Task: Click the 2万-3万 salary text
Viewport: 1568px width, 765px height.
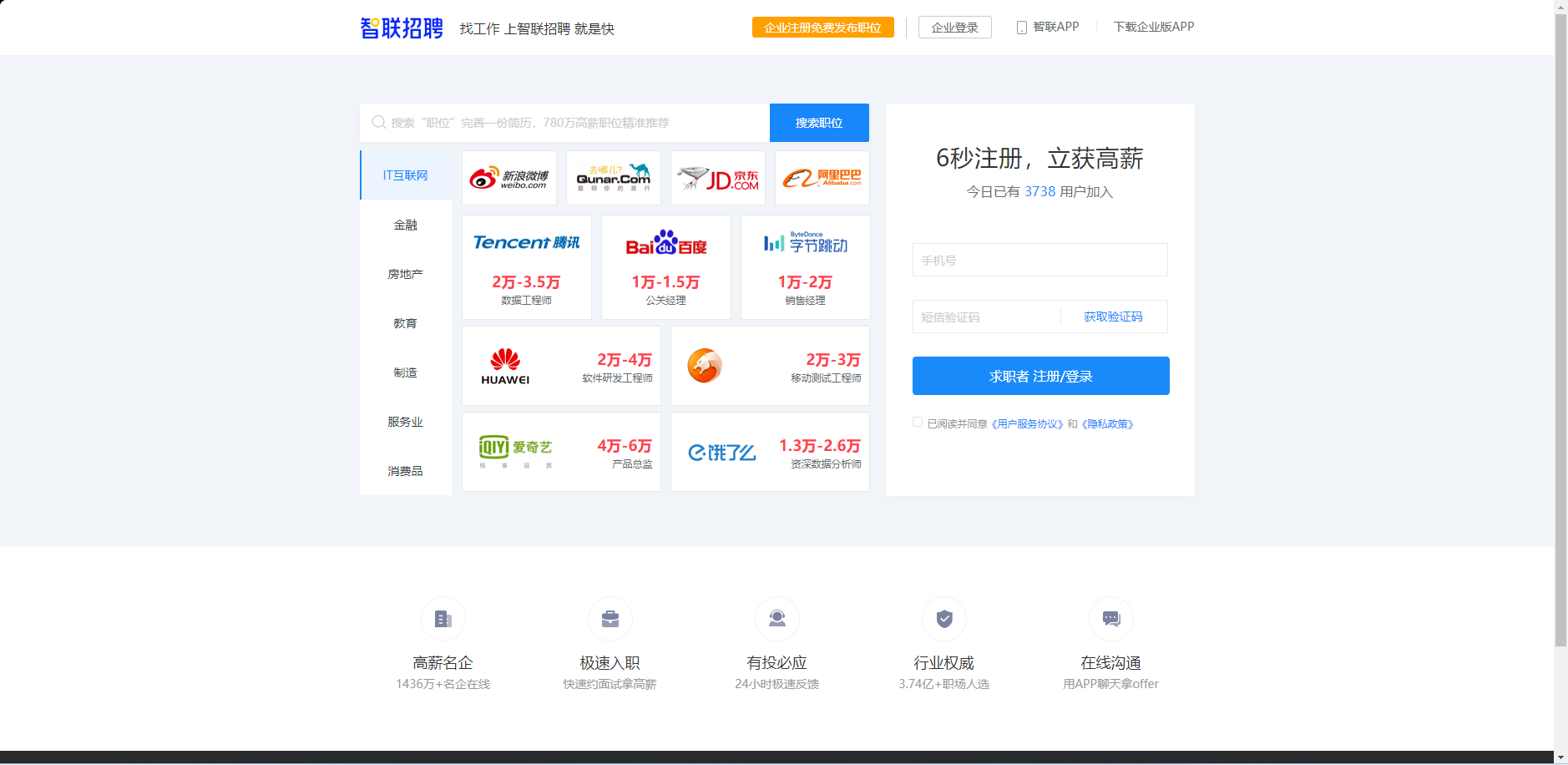Action: pyautogui.click(x=833, y=360)
